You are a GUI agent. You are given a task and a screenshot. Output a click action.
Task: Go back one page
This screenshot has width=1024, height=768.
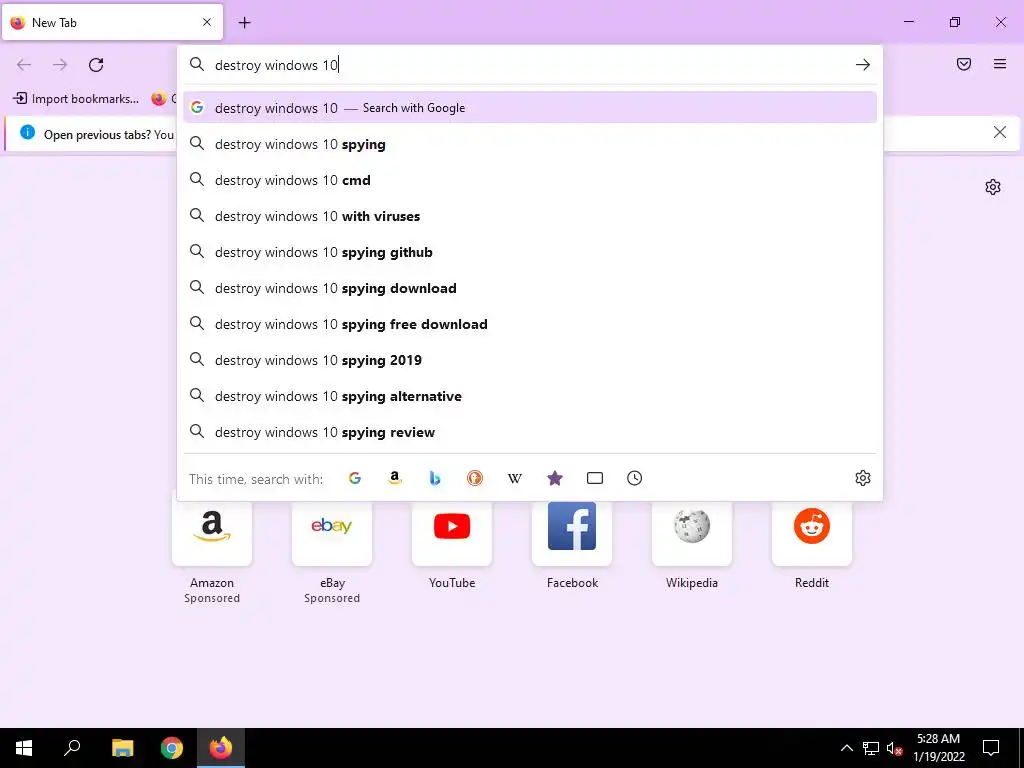pos(24,65)
